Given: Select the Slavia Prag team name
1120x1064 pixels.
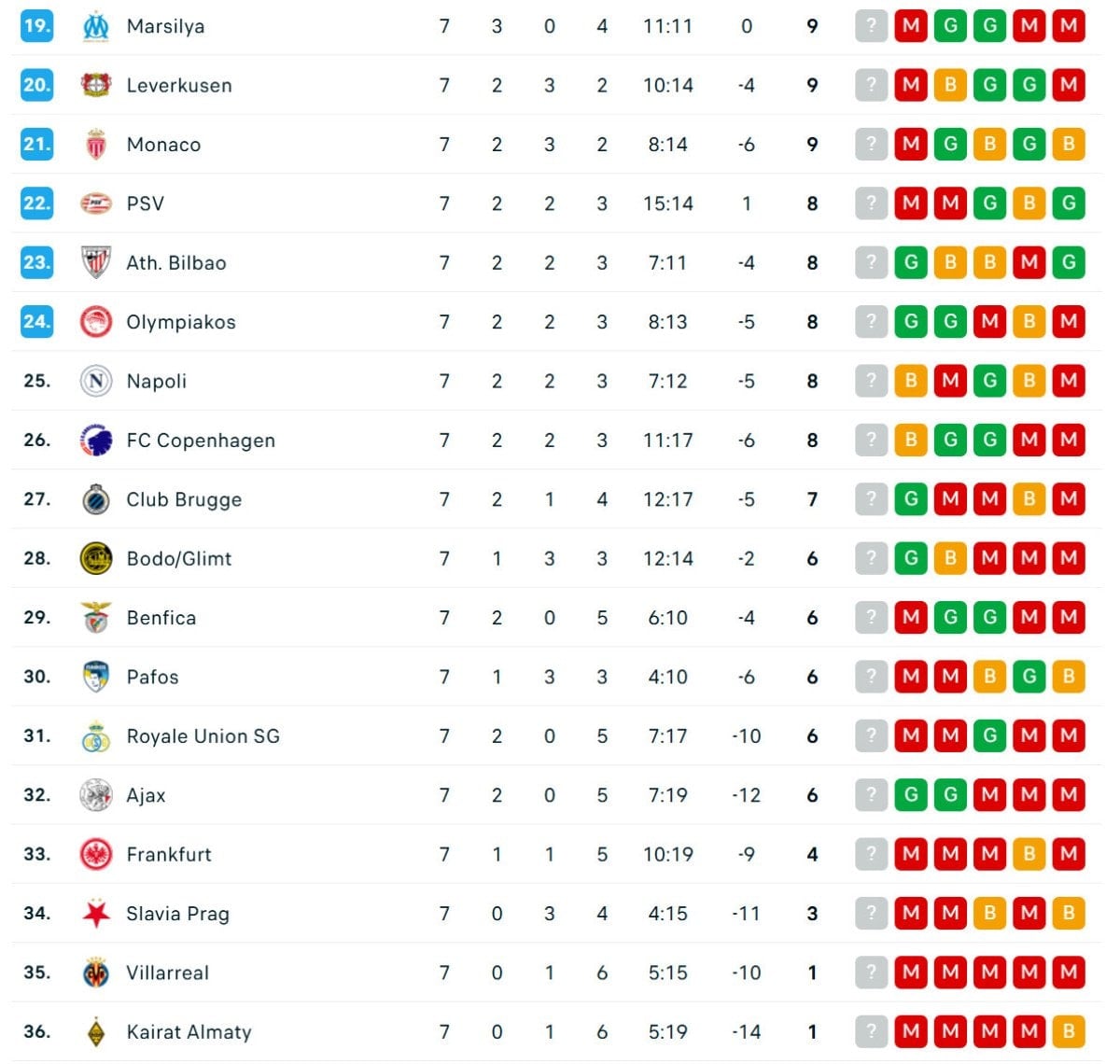Looking at the screenshot, I should click(x=177, y=914).
